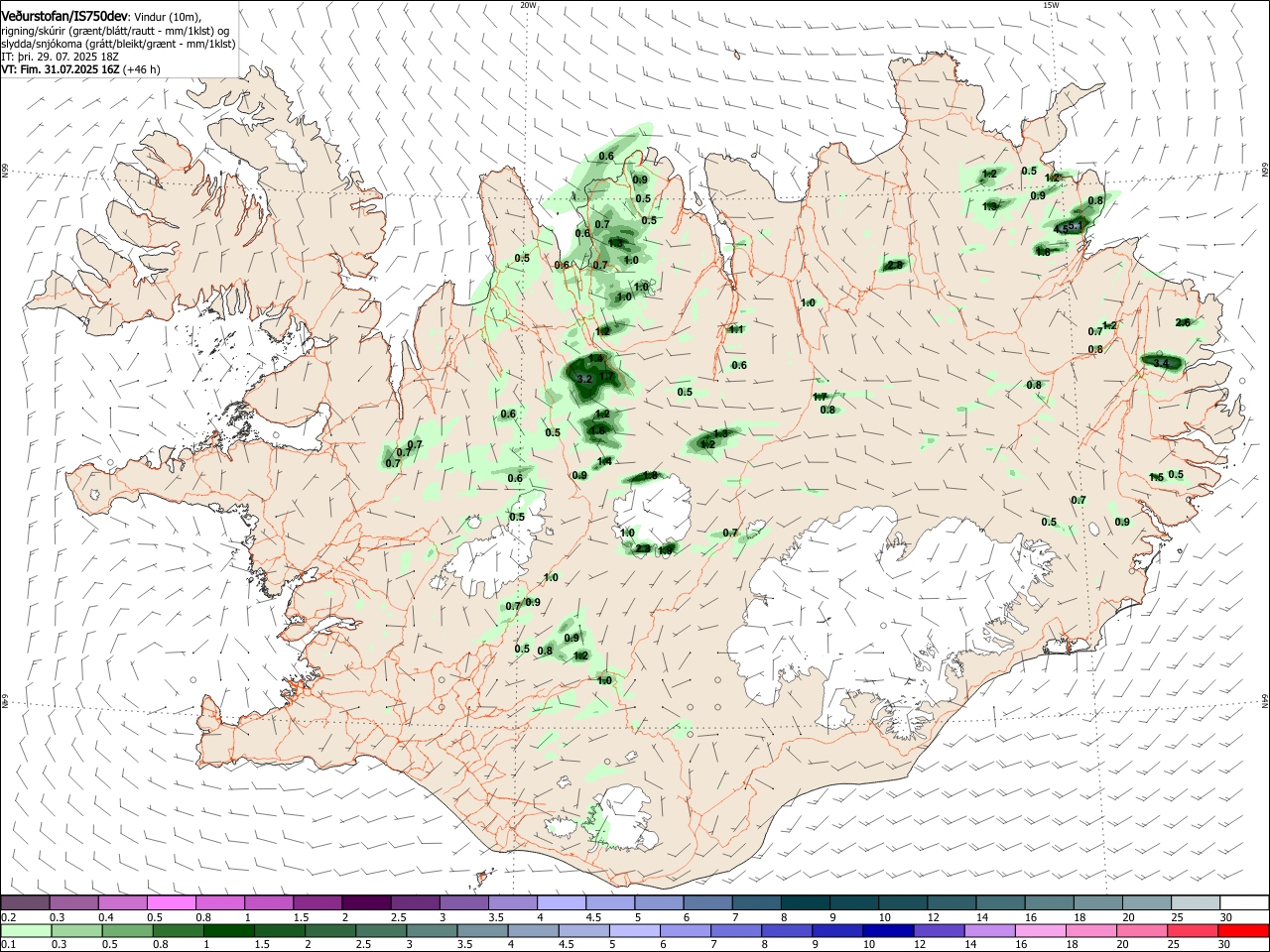Click the 3.2 precipitation value on the map
The image size is (1270, 952).
[584, 379]
